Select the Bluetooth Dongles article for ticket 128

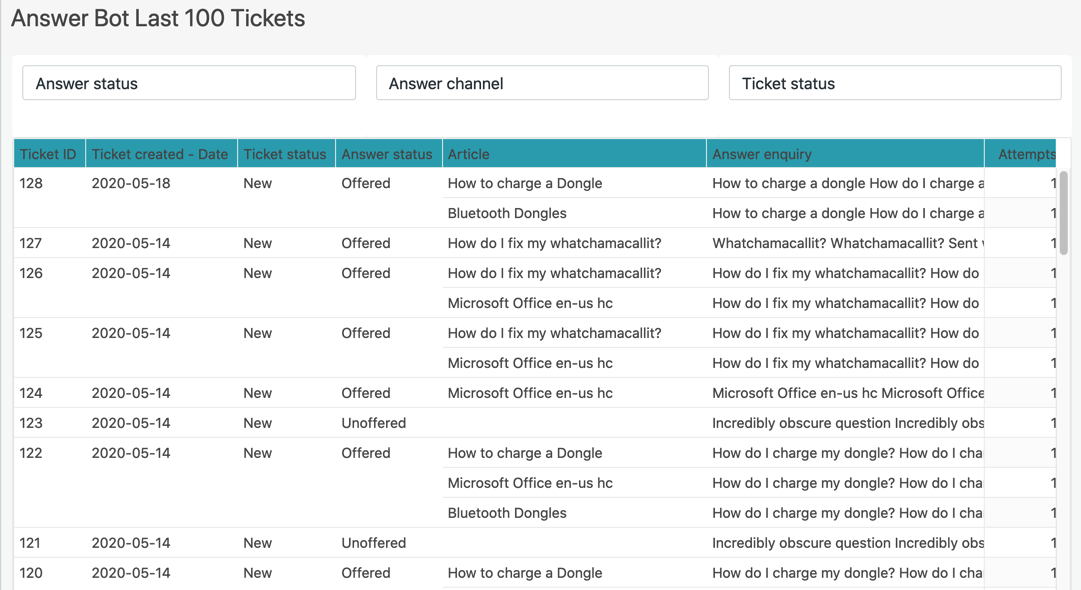point(507,213)
